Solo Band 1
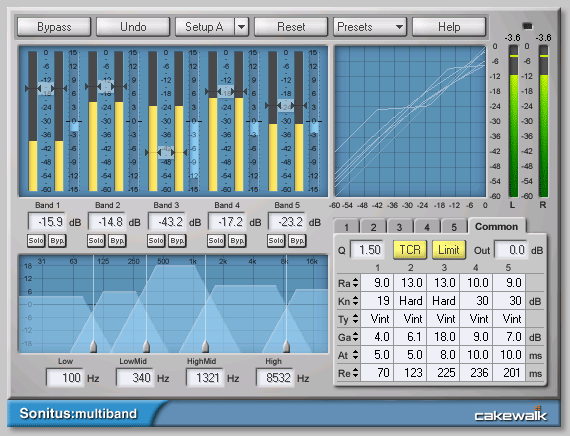The height and width of the screenshot is (436, 570). coord(36,240)
